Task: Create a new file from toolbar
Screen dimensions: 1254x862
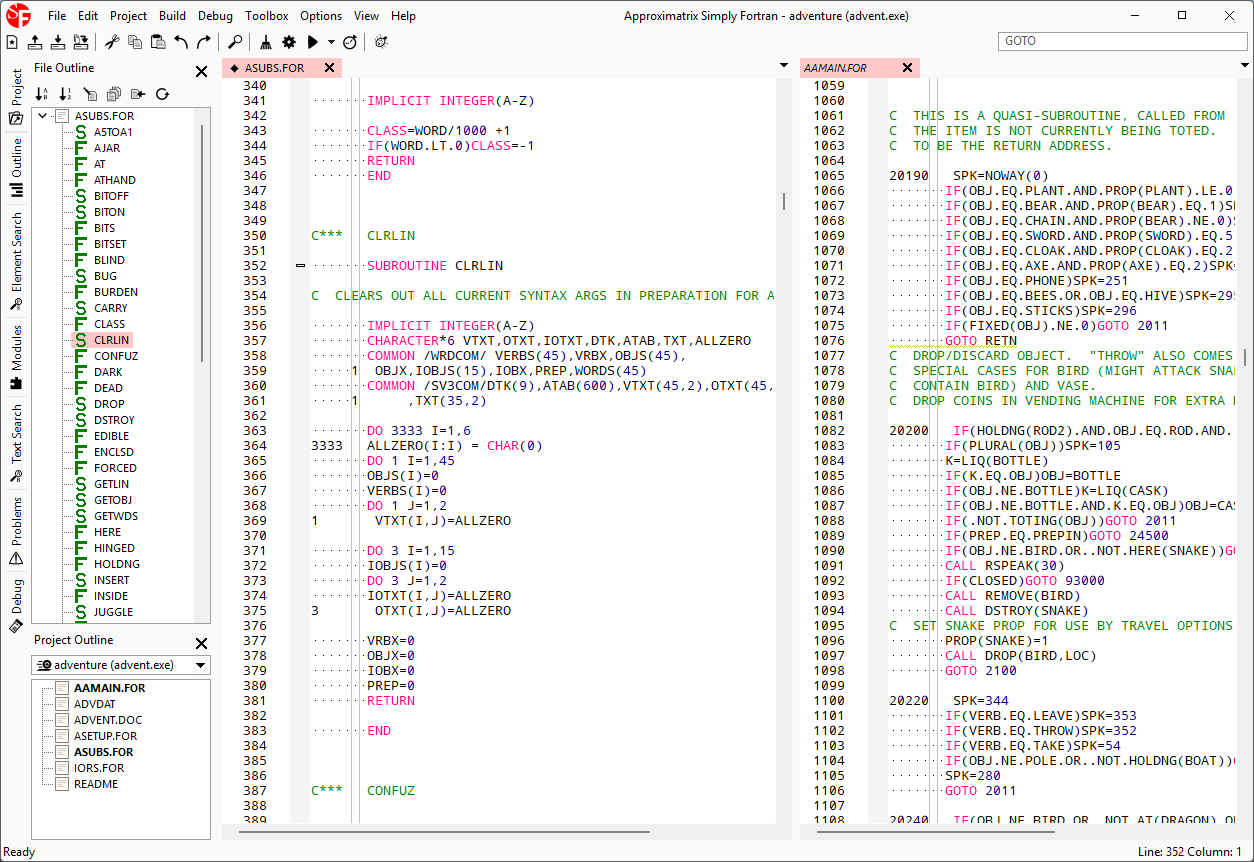Action: click(x=12, y=42)
